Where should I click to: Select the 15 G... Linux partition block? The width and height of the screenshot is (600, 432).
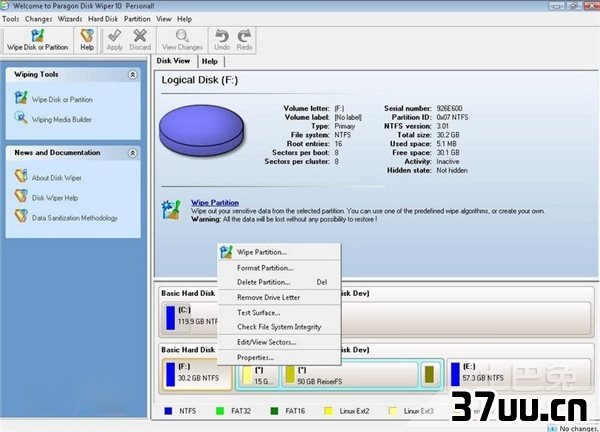tap(259, 376)
